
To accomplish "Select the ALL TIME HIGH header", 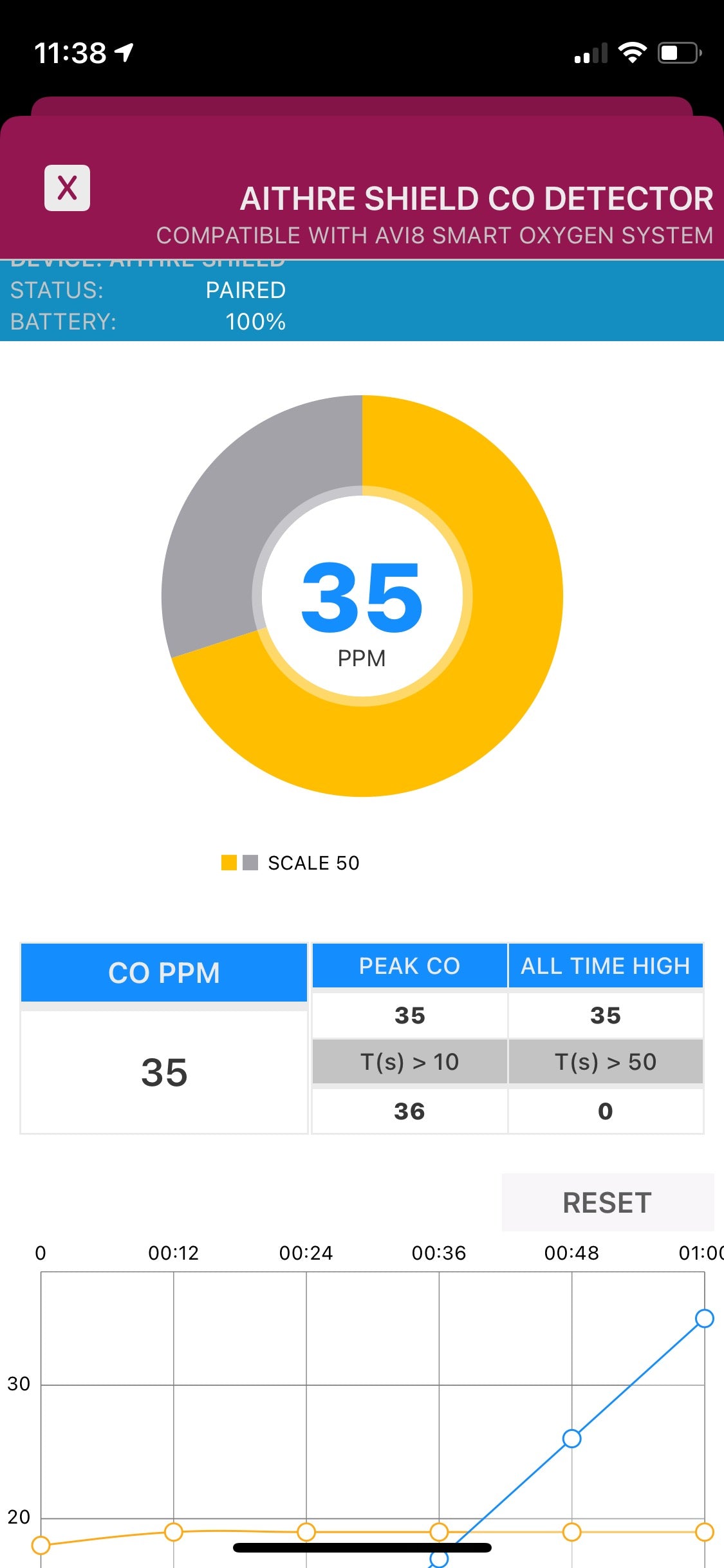I will click(605, 966).
